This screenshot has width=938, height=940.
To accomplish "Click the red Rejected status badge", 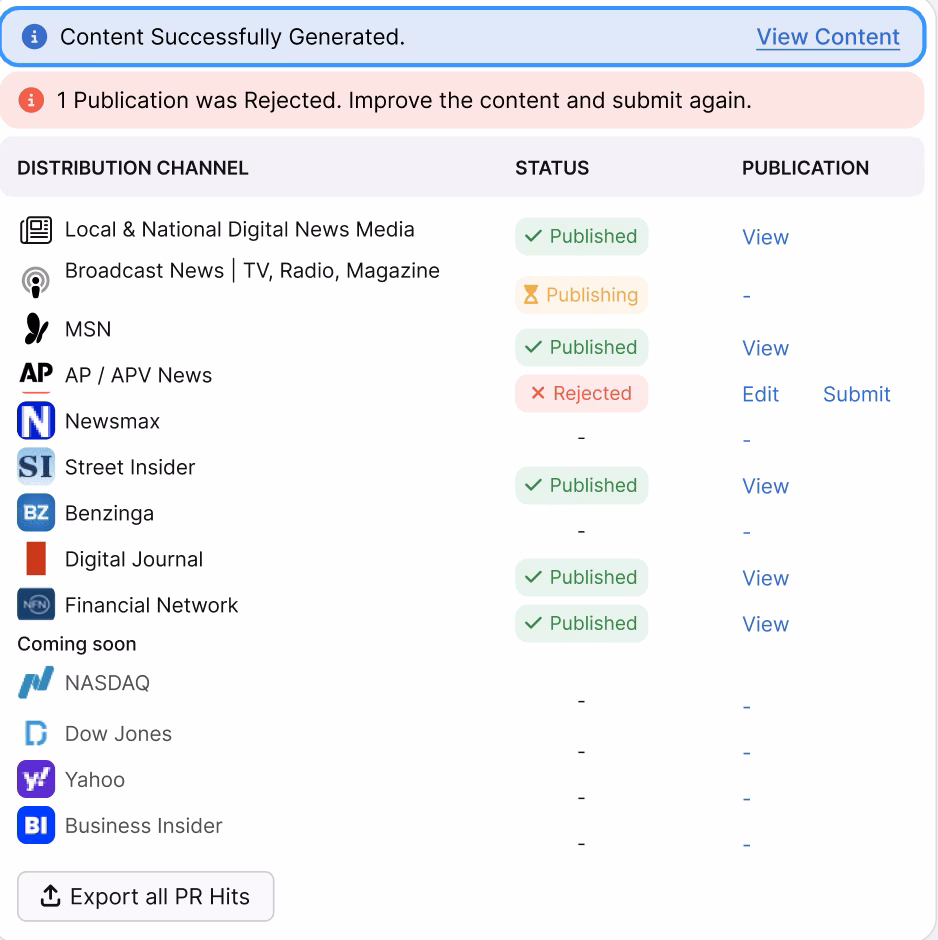I will [x=581, y=393].
